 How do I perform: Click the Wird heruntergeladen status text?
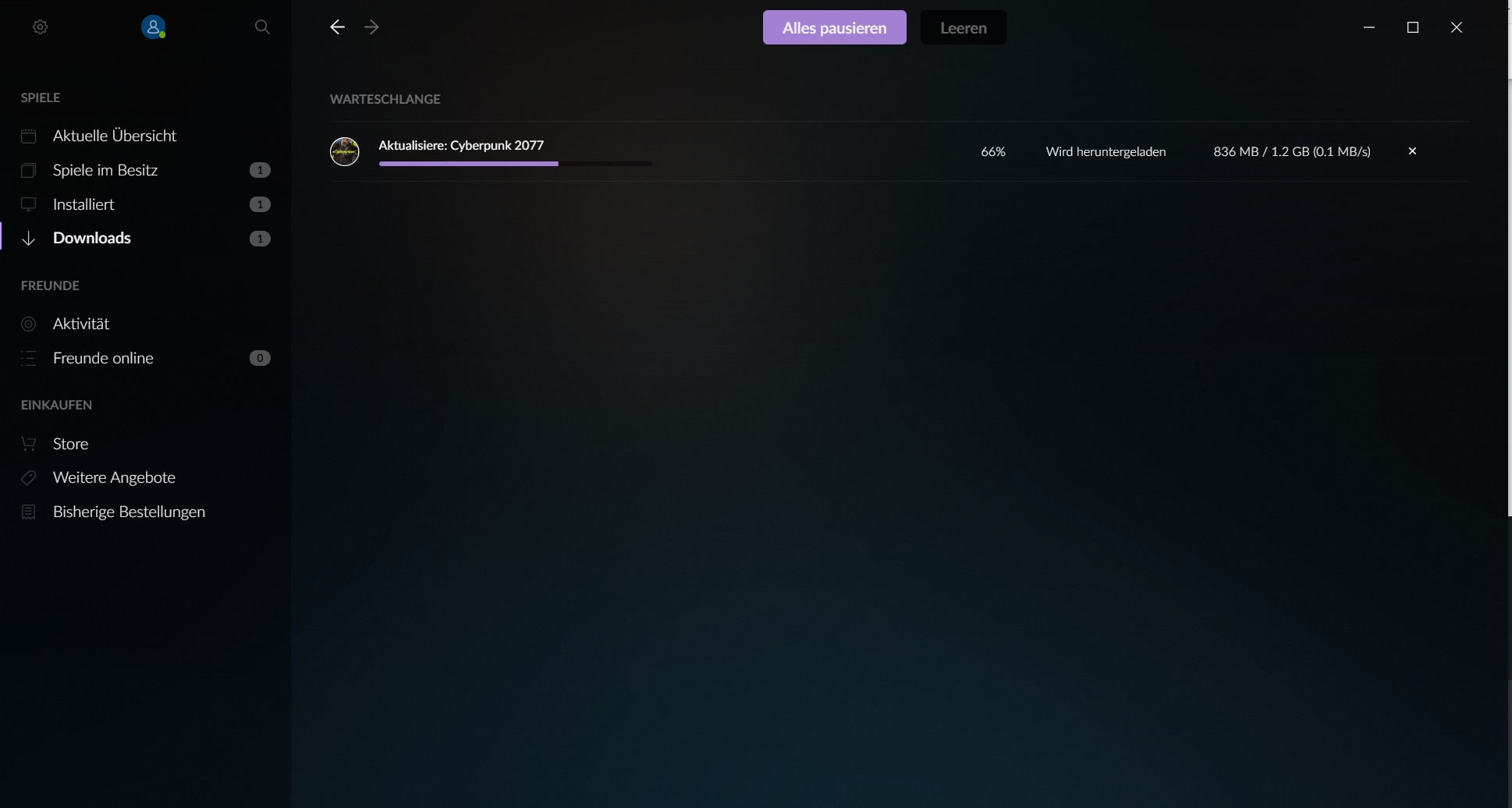point(1106,151)
